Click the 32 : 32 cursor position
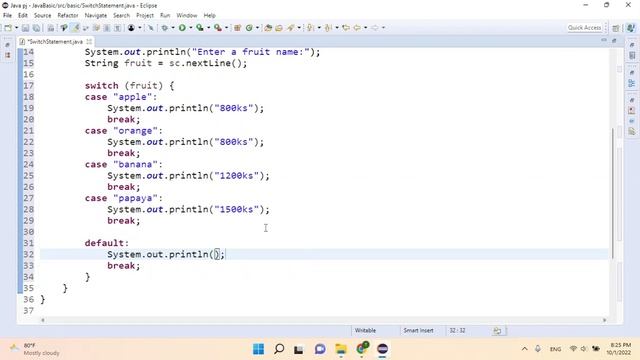The image size is (640, 360). click(x=457, y=331)
